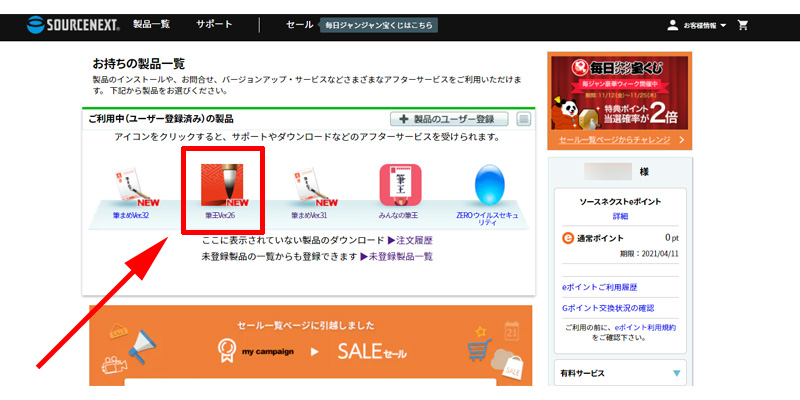Open the SOURCENEXT logo home link

pyautogui.click(x=73, y=24)
